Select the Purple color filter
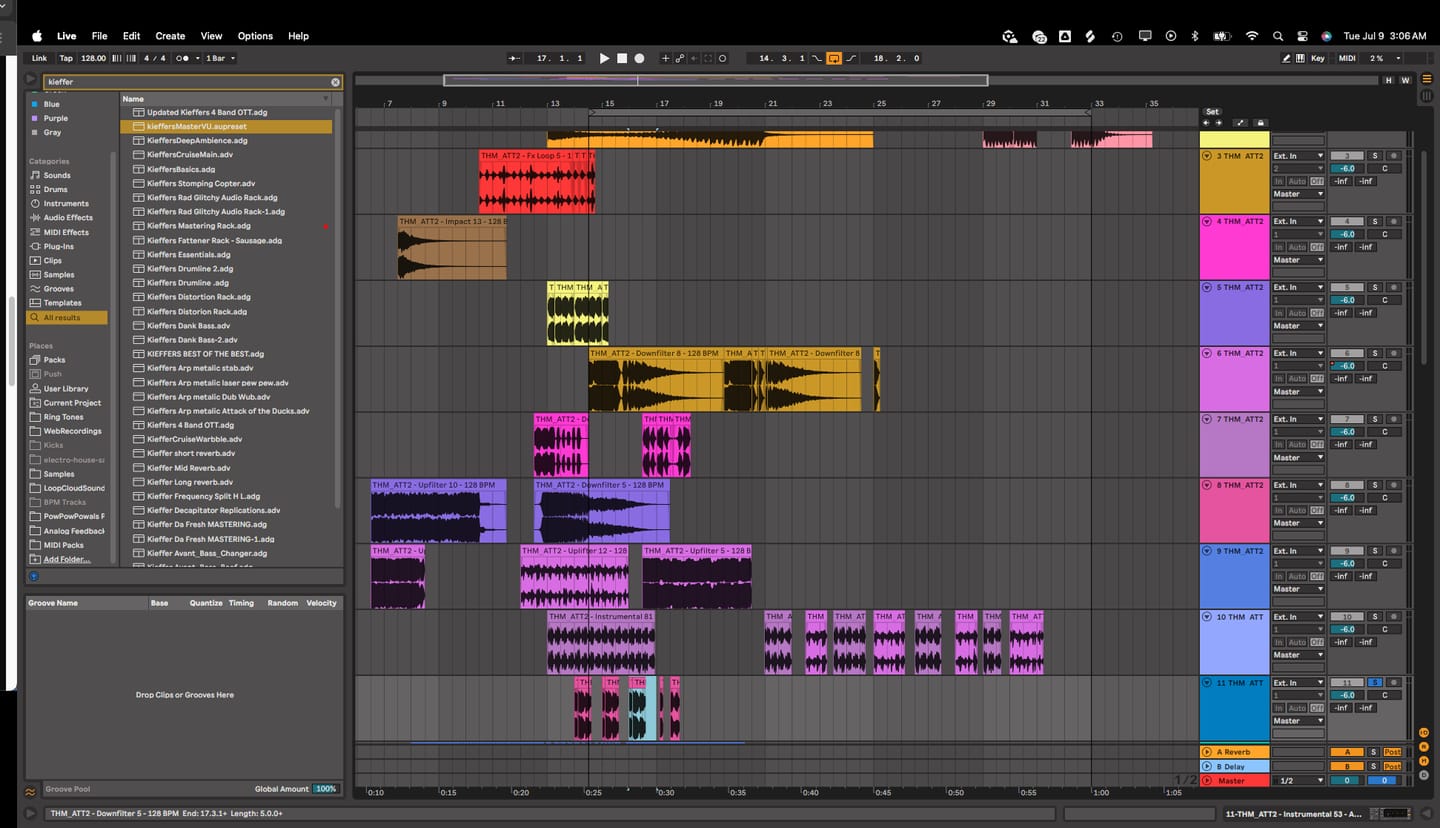The width and height of the screenshot is (1440, 828). [56, 118]
